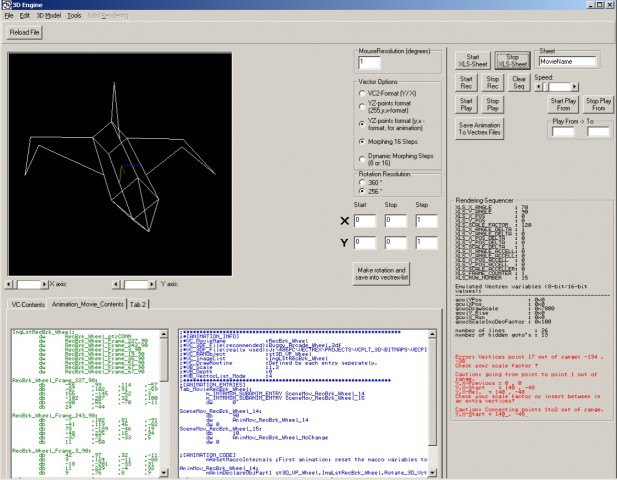
Task: Click the Stop Play button
Action: point(492,104)
